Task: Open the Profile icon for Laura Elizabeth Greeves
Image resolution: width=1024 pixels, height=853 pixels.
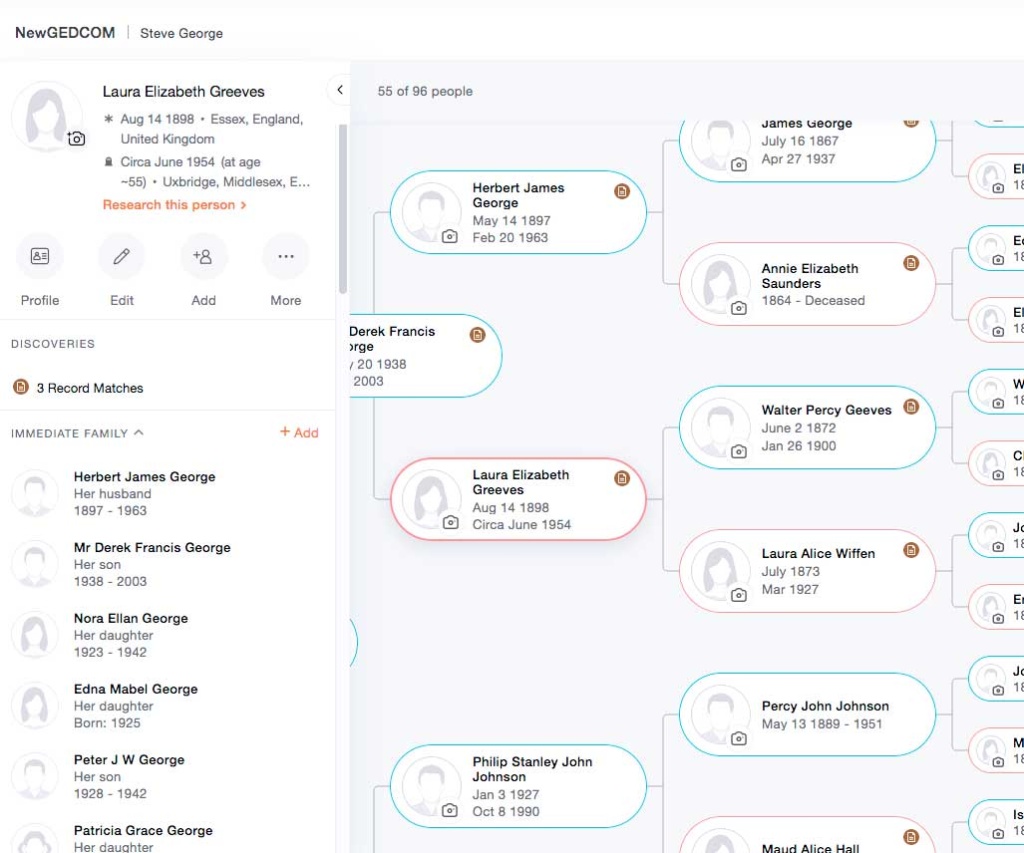Action: tap(39, 256)
